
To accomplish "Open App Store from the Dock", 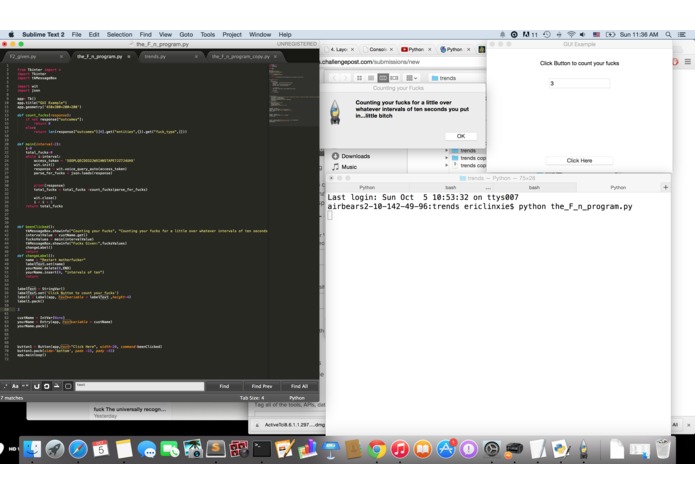I will click(x=445, y=449).
